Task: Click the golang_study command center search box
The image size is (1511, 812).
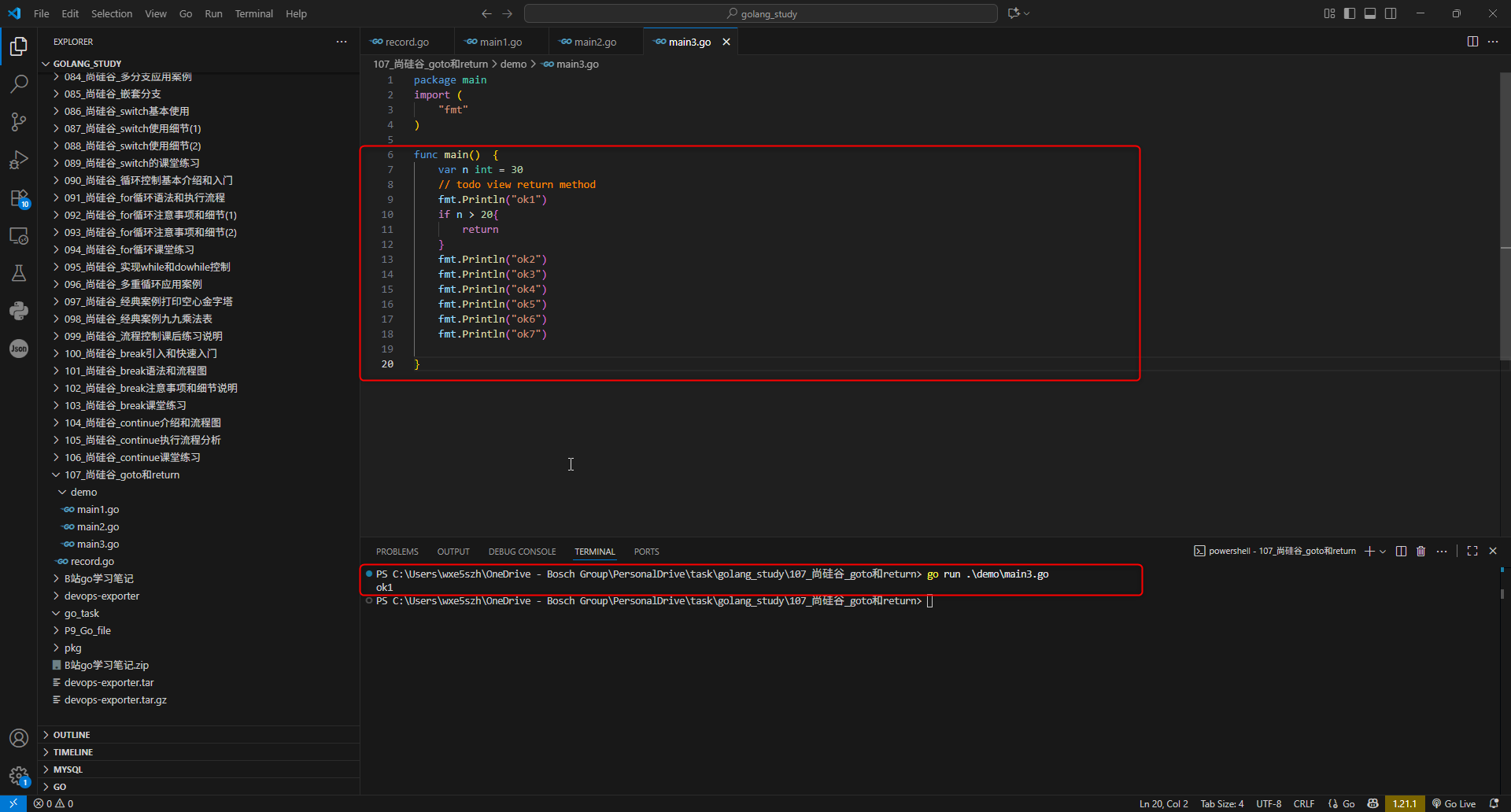Action: point(761,13)
